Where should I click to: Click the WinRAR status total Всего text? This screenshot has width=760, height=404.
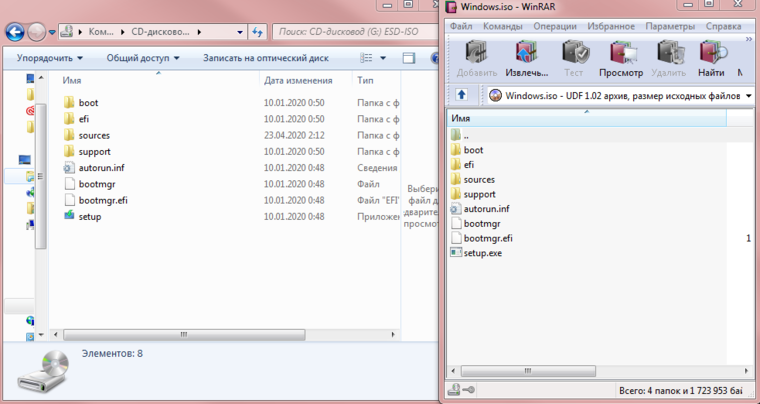coord(681,390)
